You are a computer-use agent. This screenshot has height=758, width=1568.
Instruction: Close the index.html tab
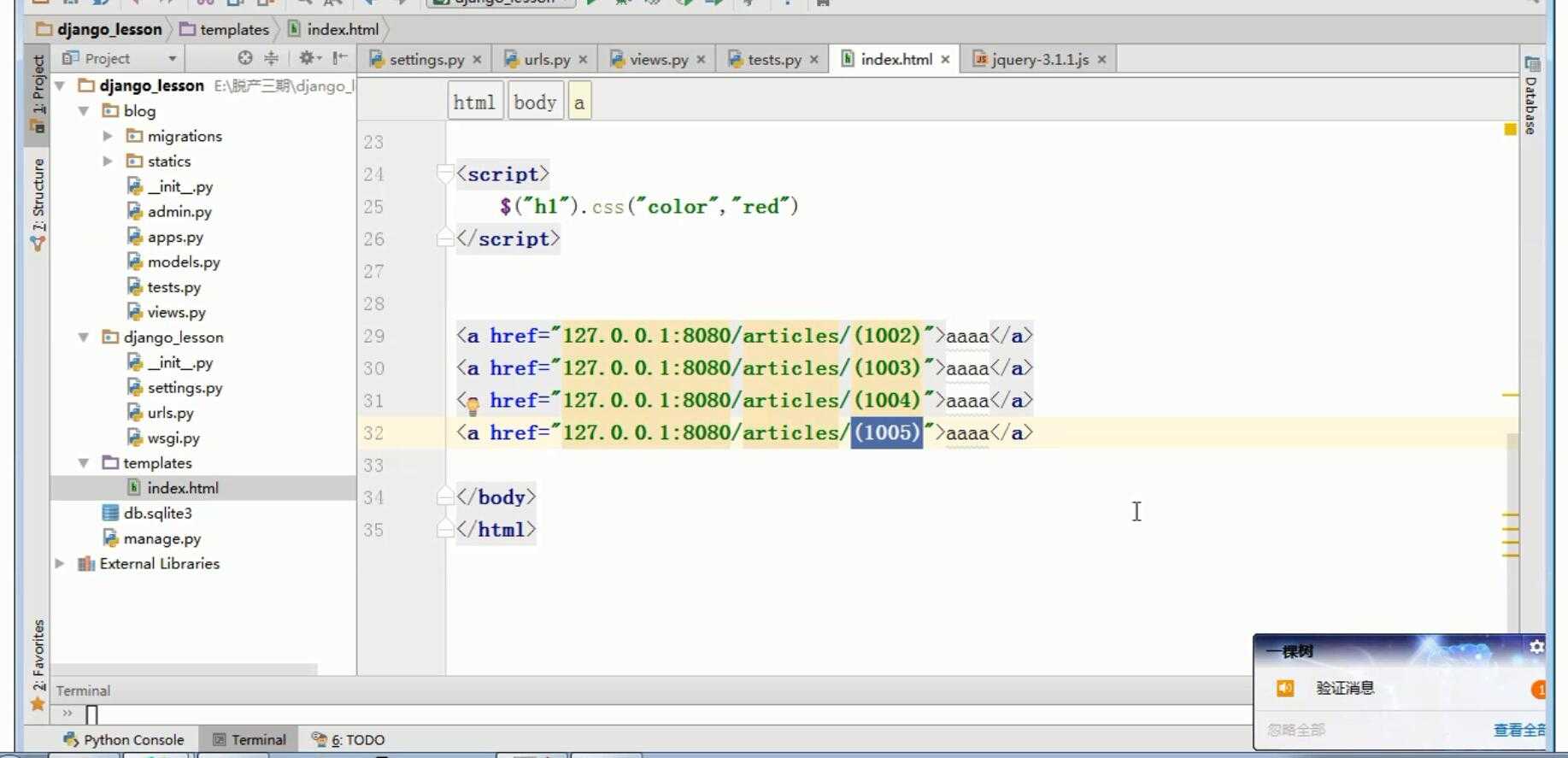pyautogui.click(x=945, y=60)
